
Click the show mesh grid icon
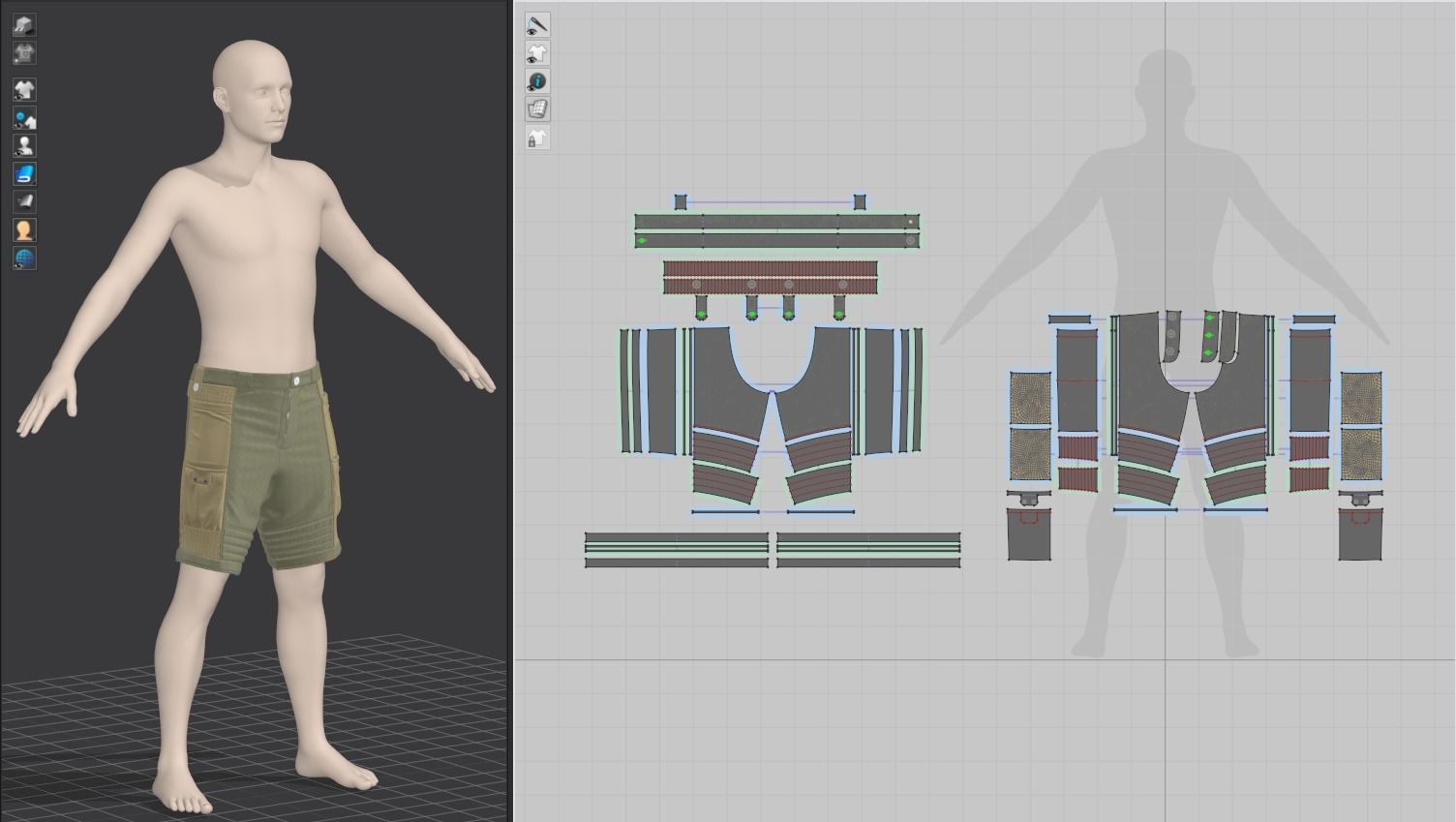(x=537, y=109)
